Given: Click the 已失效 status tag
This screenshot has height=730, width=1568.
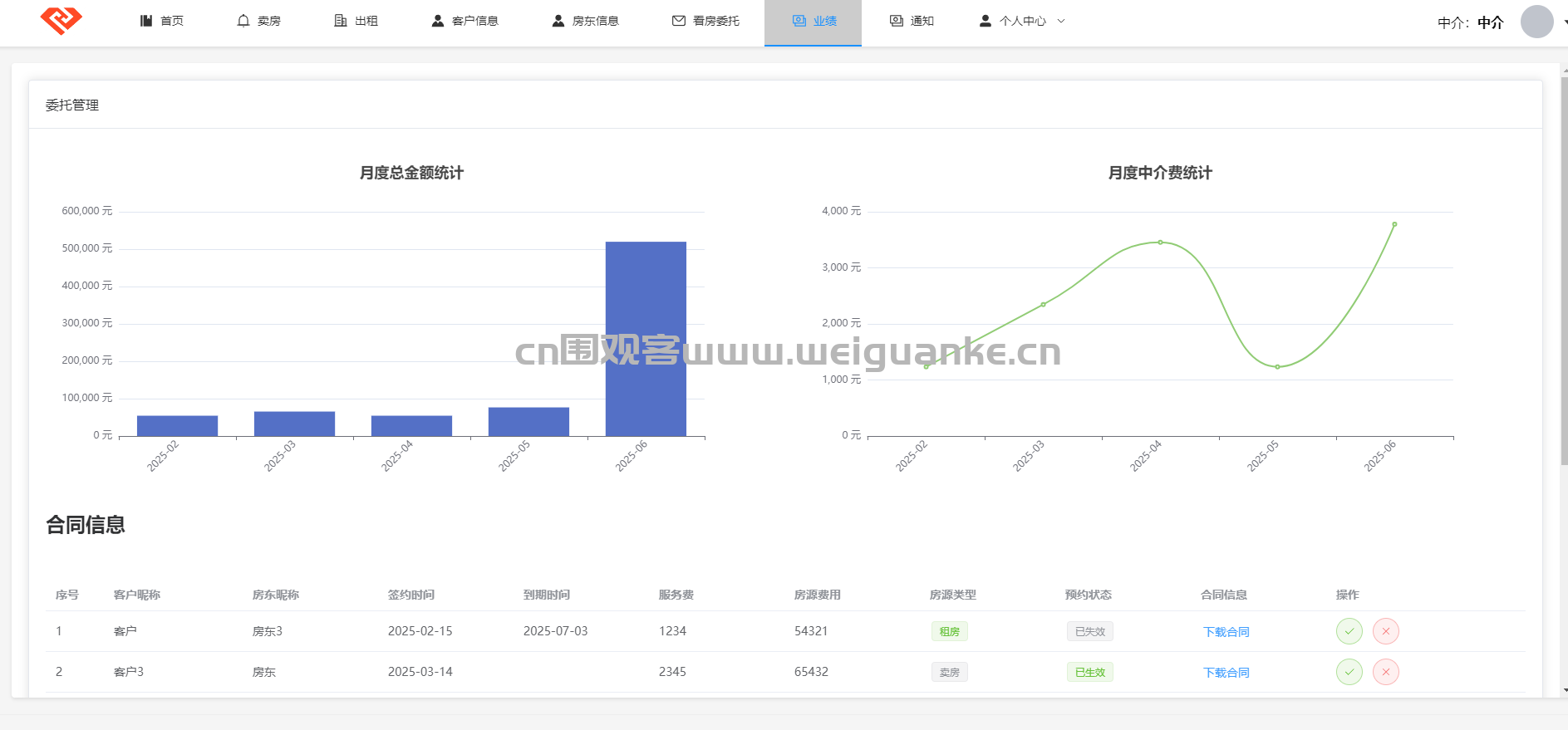Looking at the screenshot, I should tap(1090, 631).
